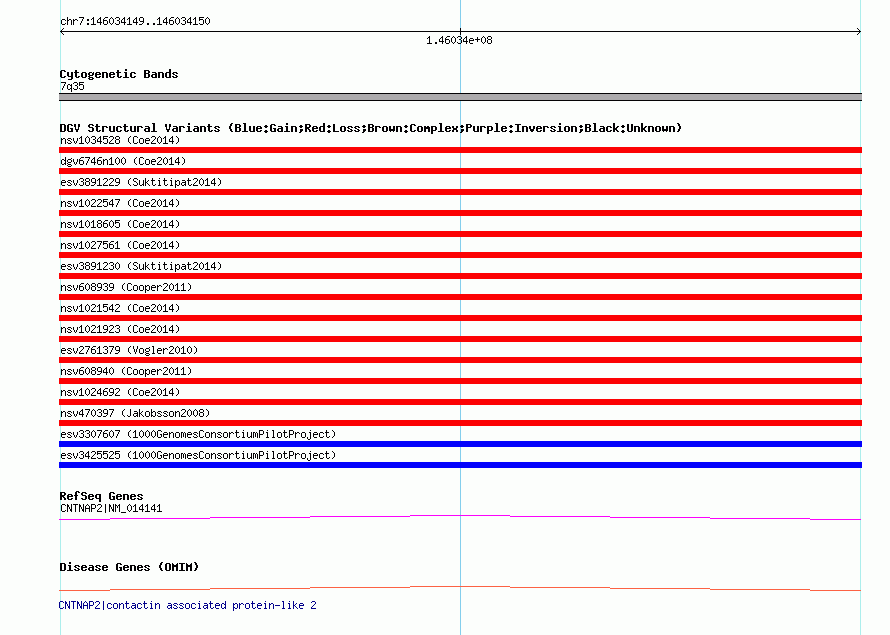Click the nsv1021923 (Coe2014) label

pos(120,329)
